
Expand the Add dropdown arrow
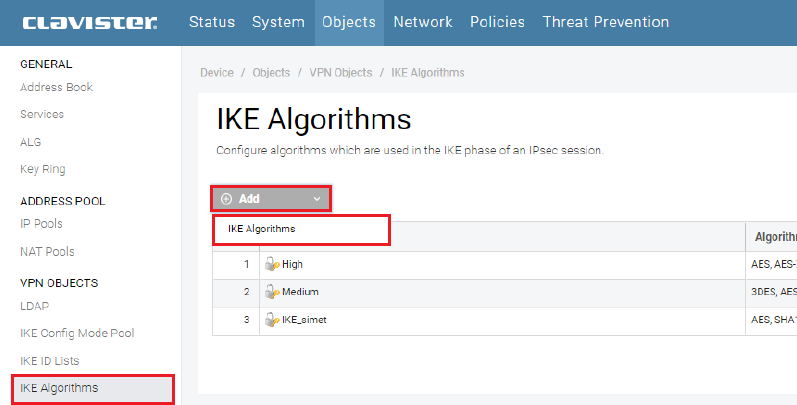pyautogui.click(x=317, y=199)
